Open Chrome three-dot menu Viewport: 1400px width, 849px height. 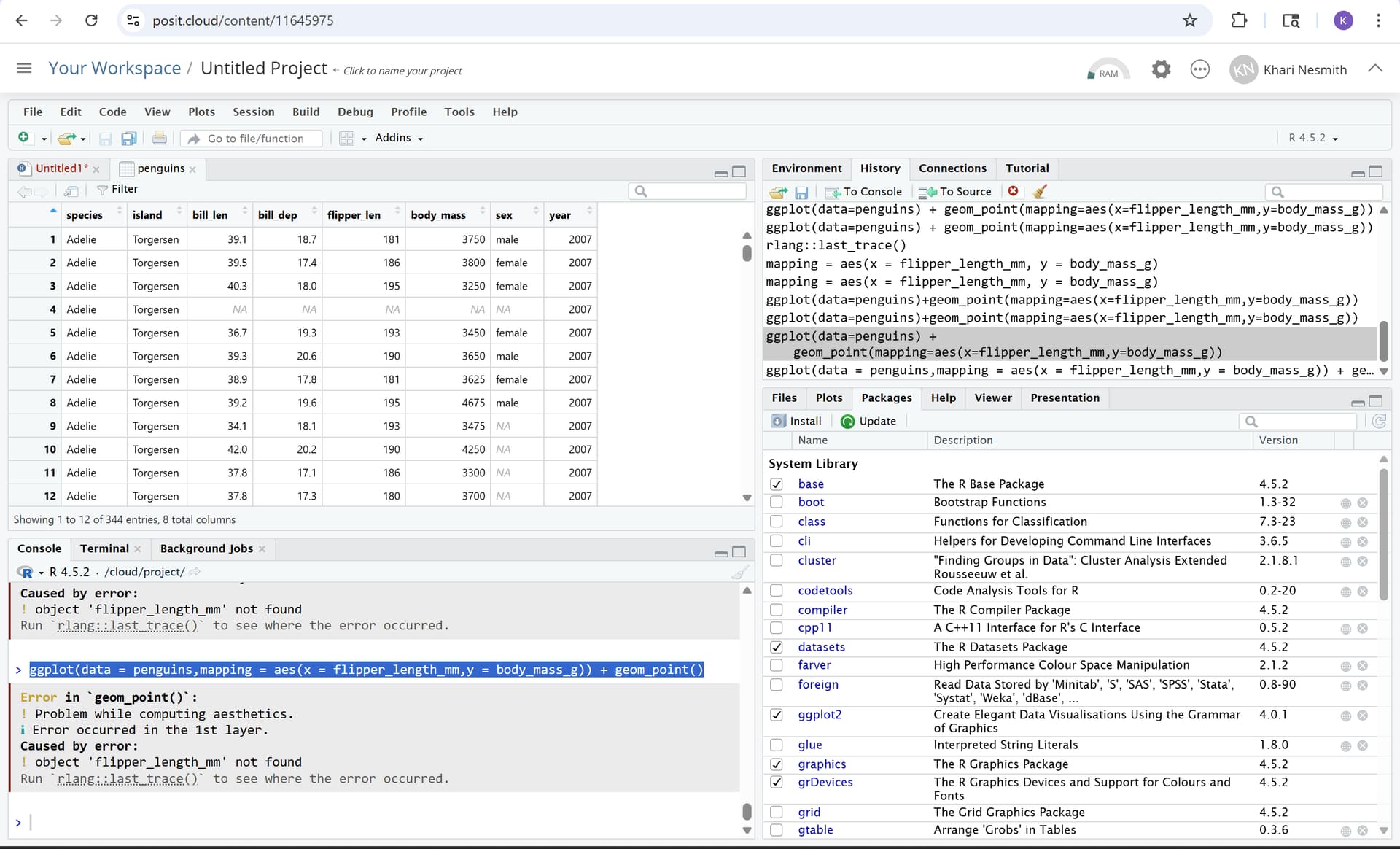point(1378,20)
